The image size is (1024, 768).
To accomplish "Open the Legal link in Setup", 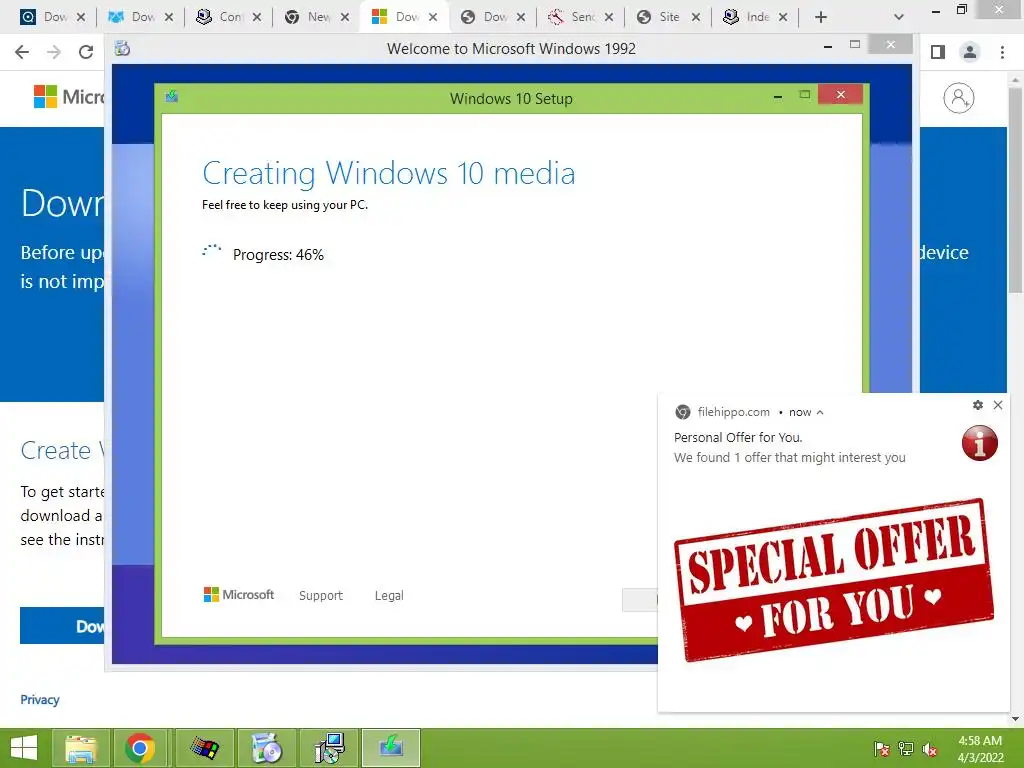I will pos(389,596).
